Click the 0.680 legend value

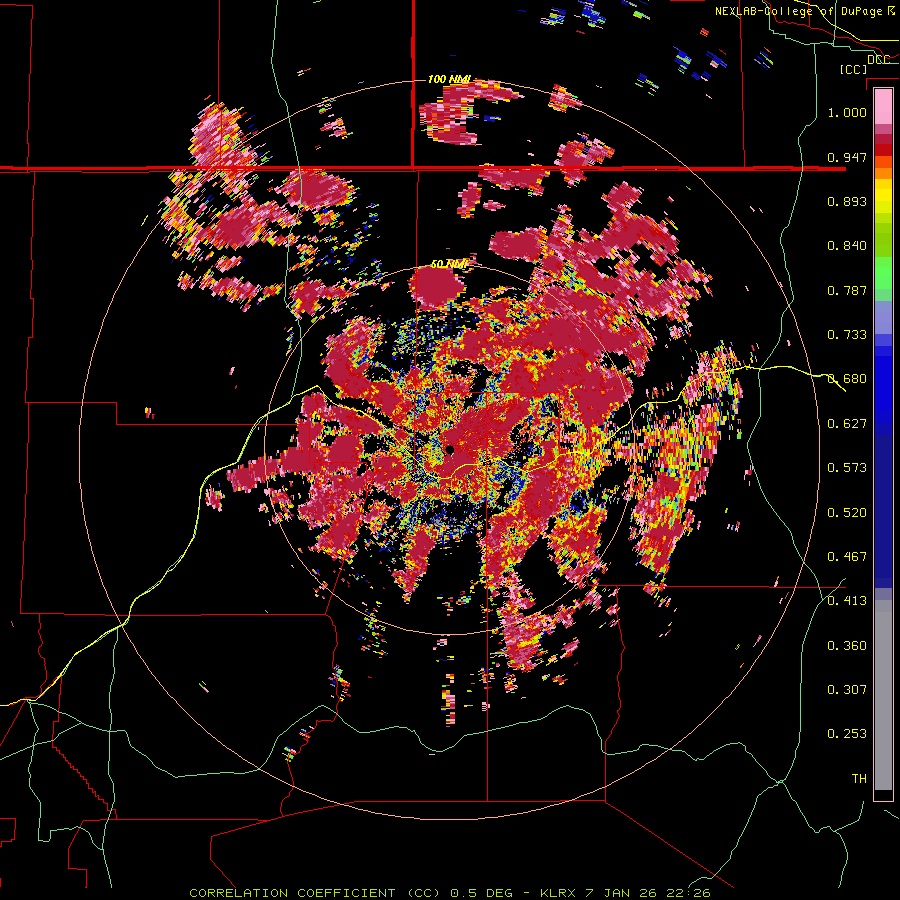(x=847, y=379)
